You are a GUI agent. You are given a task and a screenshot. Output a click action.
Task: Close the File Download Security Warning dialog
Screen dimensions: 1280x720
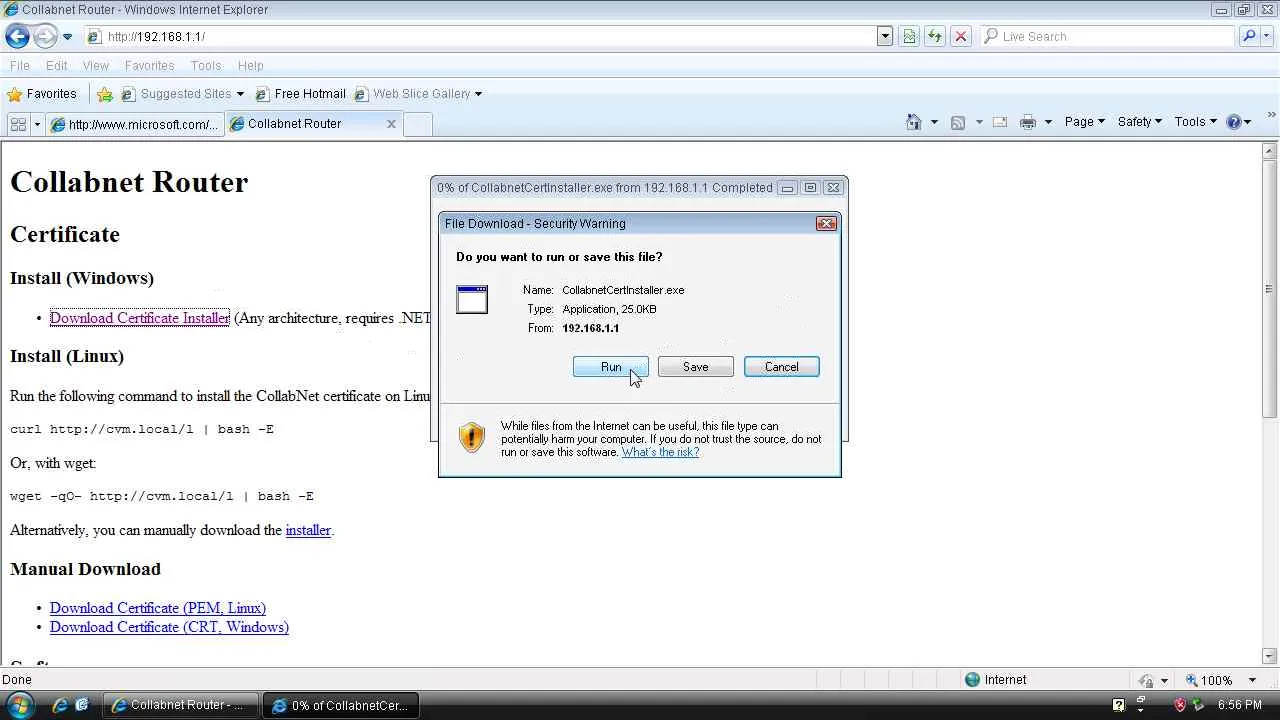coord(826,224)
